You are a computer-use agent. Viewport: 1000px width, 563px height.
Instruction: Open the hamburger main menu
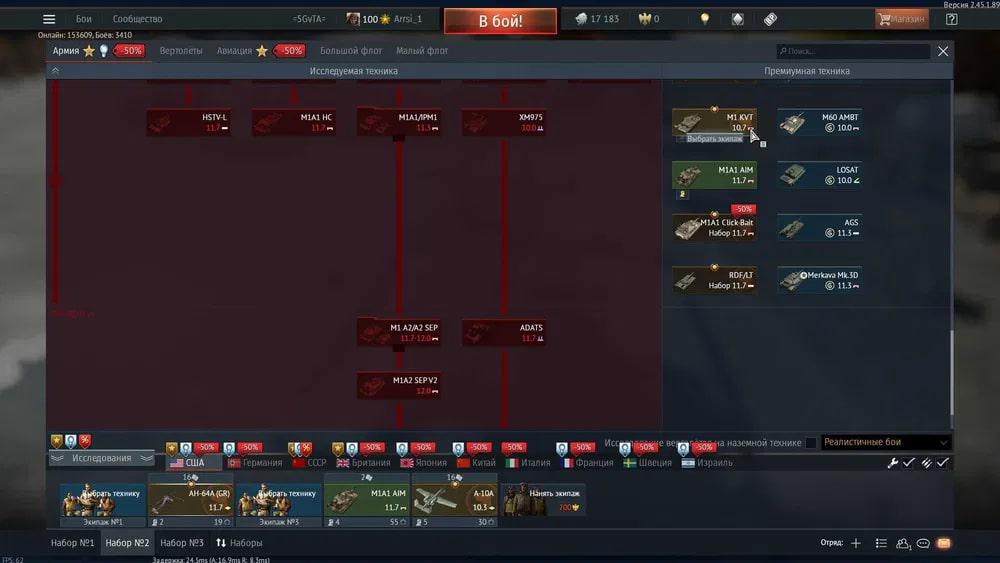coord(48,19)
